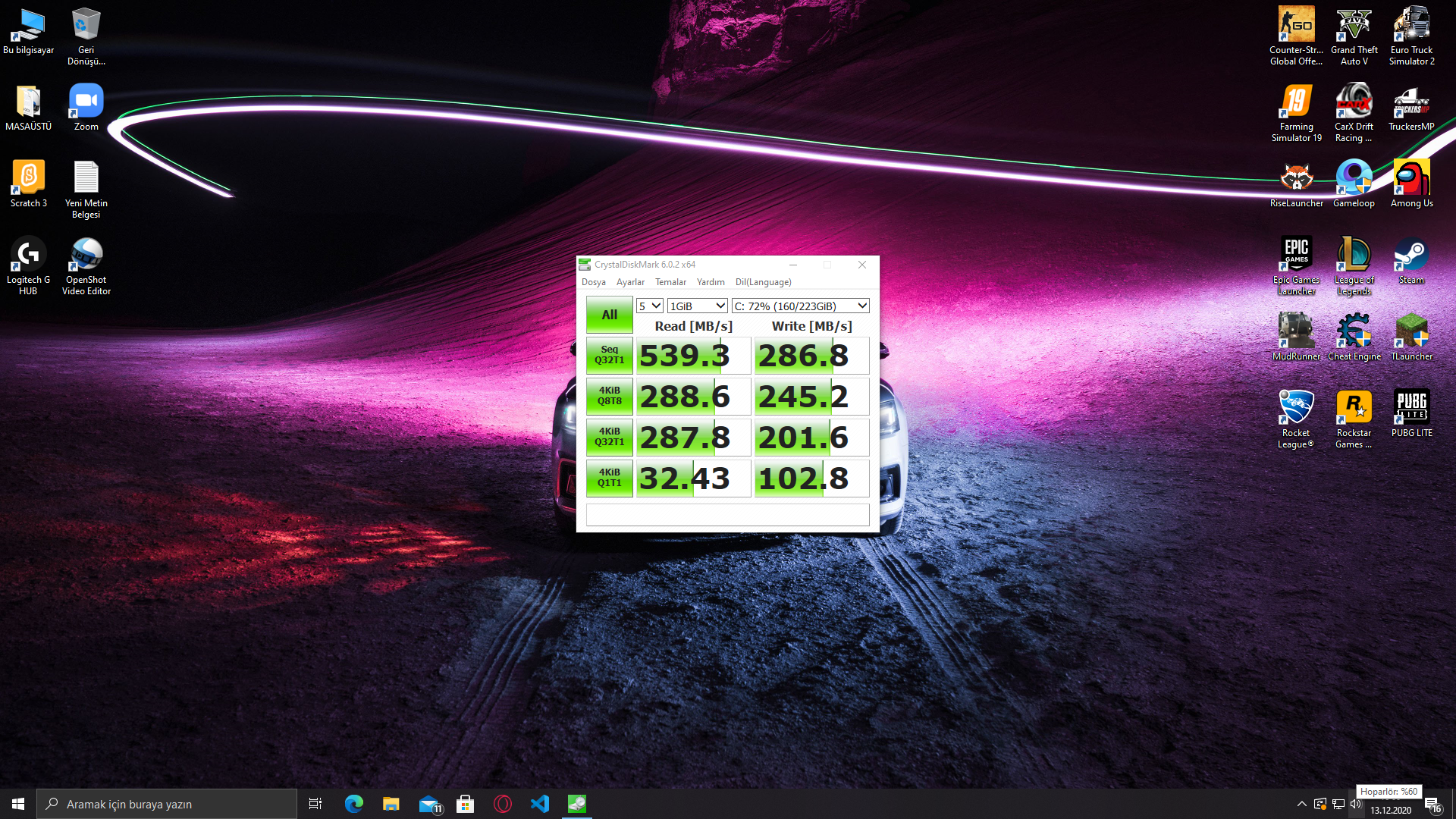This screenshot has width=1456, height=819.
Task: Select Counter-Strike Global Offensive icon
Action: pos(1297,36)
